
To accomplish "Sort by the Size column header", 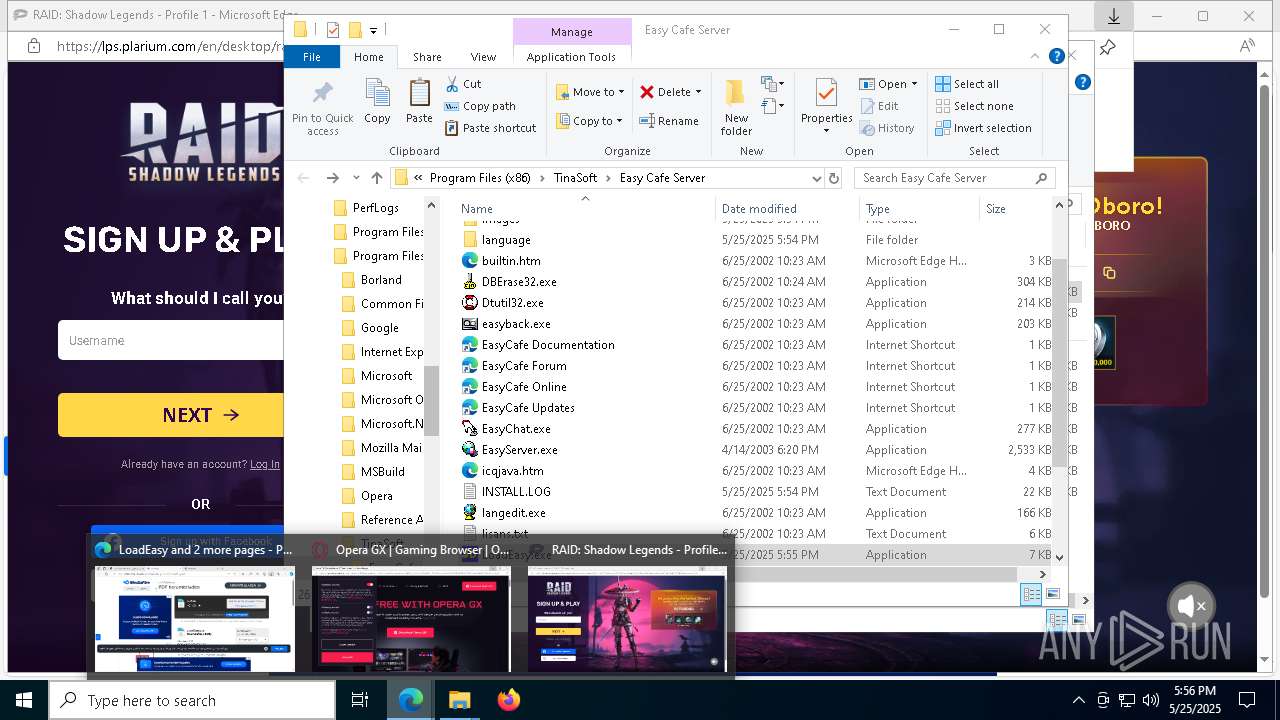I will pyautogui.click(x=996, y=209).
